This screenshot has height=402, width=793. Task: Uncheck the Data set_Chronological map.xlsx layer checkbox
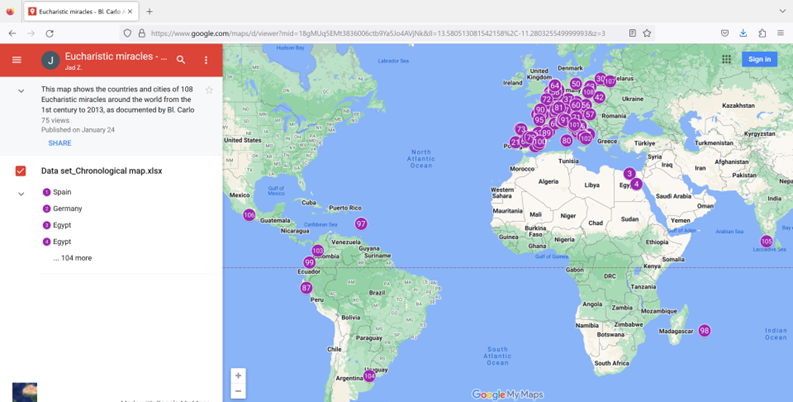21,171
